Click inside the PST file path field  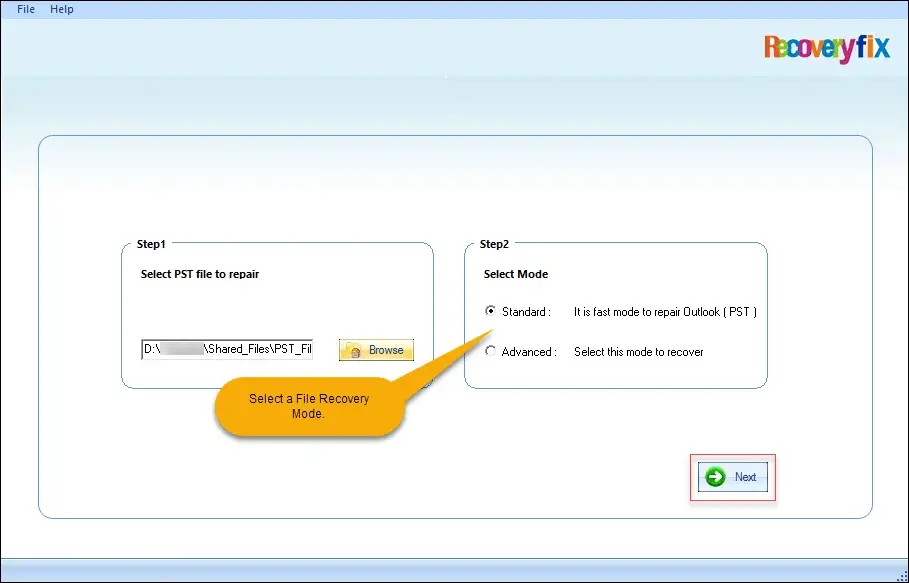click(x=225, y=348)
